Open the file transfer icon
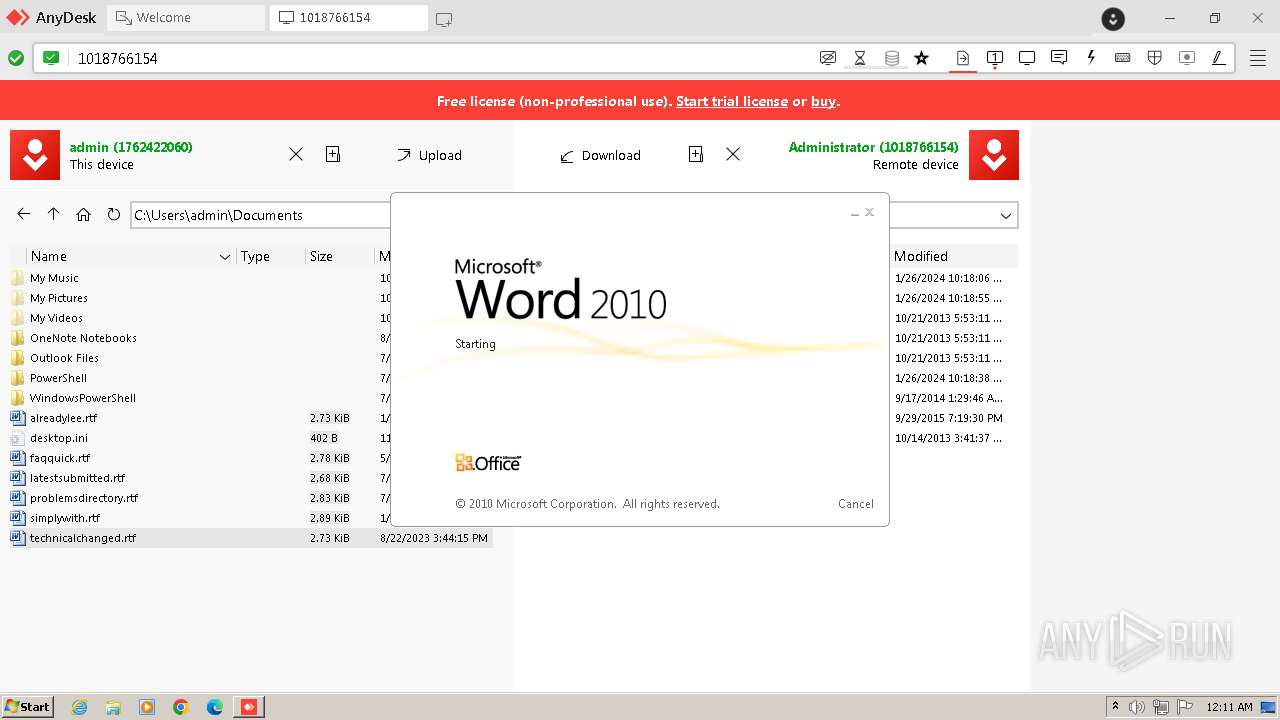1280x720 pixels. (x=963, y=58)
